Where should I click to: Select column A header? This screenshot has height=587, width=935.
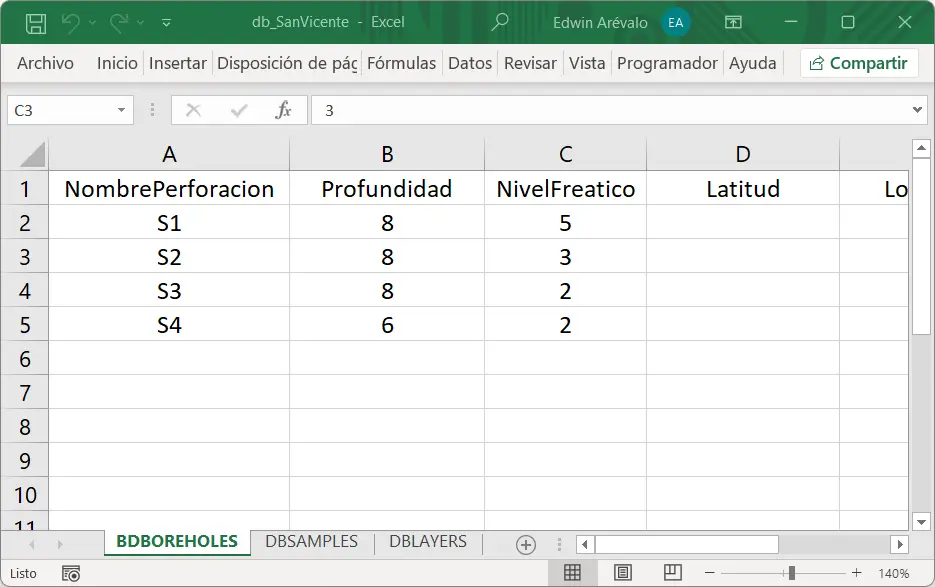pyautogui.click(x=169, y=155)
